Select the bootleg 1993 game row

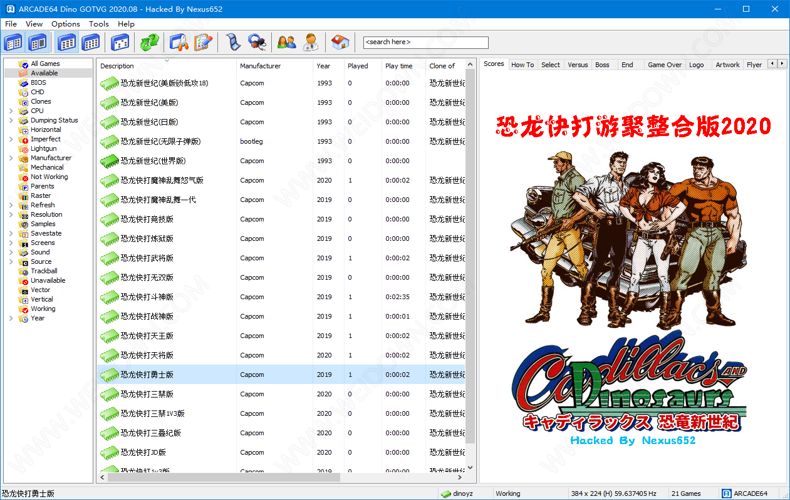tap(281, 142)
